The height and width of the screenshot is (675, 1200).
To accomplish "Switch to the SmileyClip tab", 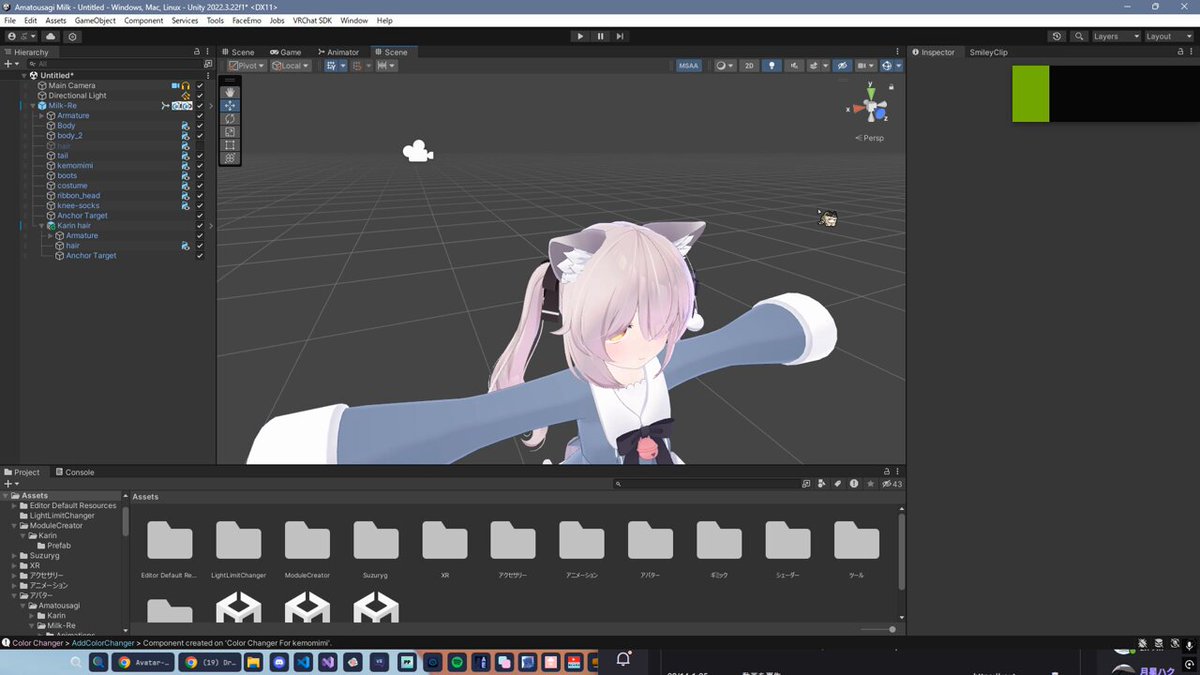I will (x=988, y=52).
